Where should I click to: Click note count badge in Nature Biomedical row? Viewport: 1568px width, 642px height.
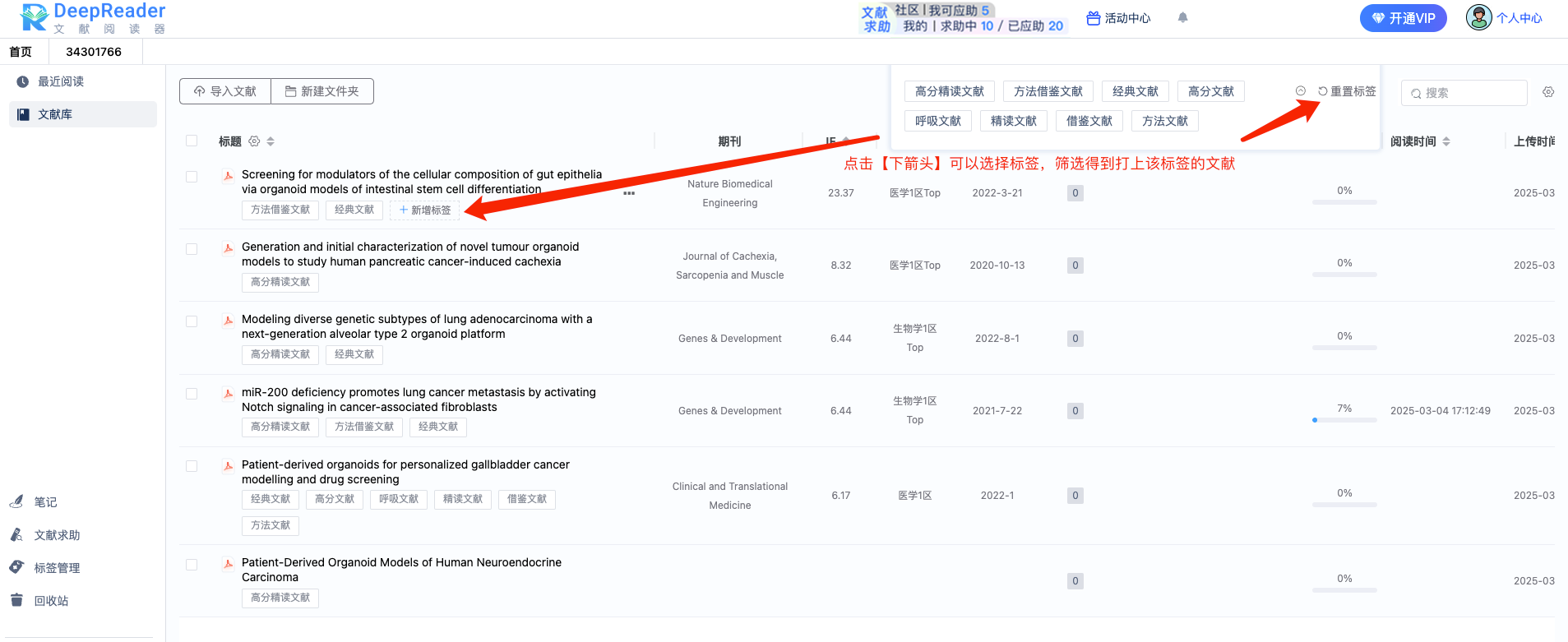coord(1075,193)
